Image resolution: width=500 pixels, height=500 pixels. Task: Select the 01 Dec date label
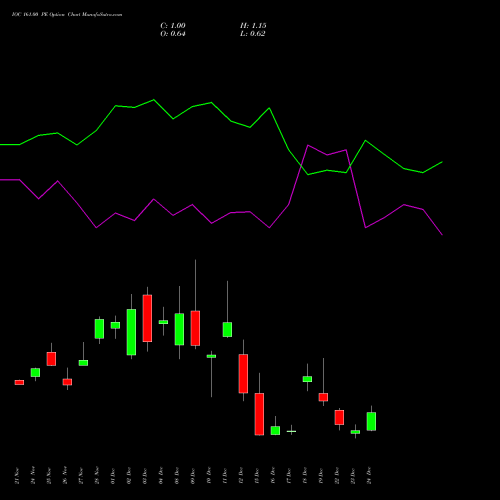click(x=113, y=476)
